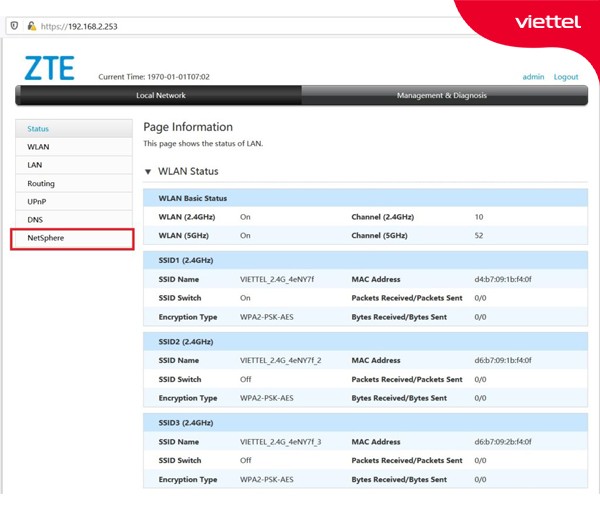Open the WLAN sidebar item
This screenshot has width=600, height=525.
tap(74, 147)
